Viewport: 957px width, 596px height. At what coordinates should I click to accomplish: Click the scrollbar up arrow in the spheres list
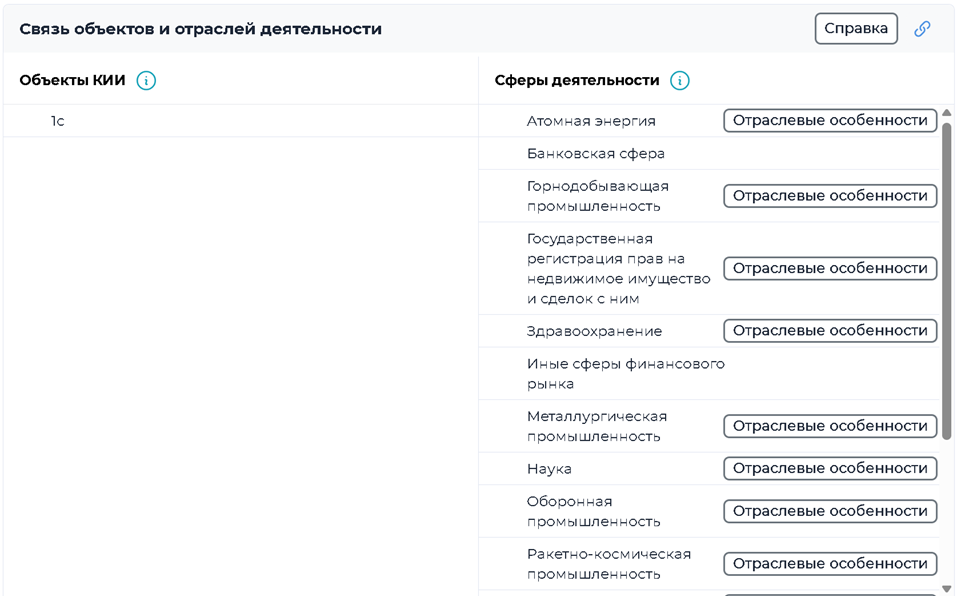pyautogui.click(x=947, y=113)
